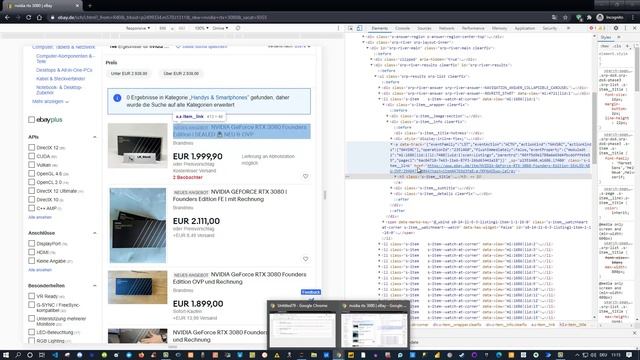
Task: Check the HDMI connection filter
Action: click(31, 252)
